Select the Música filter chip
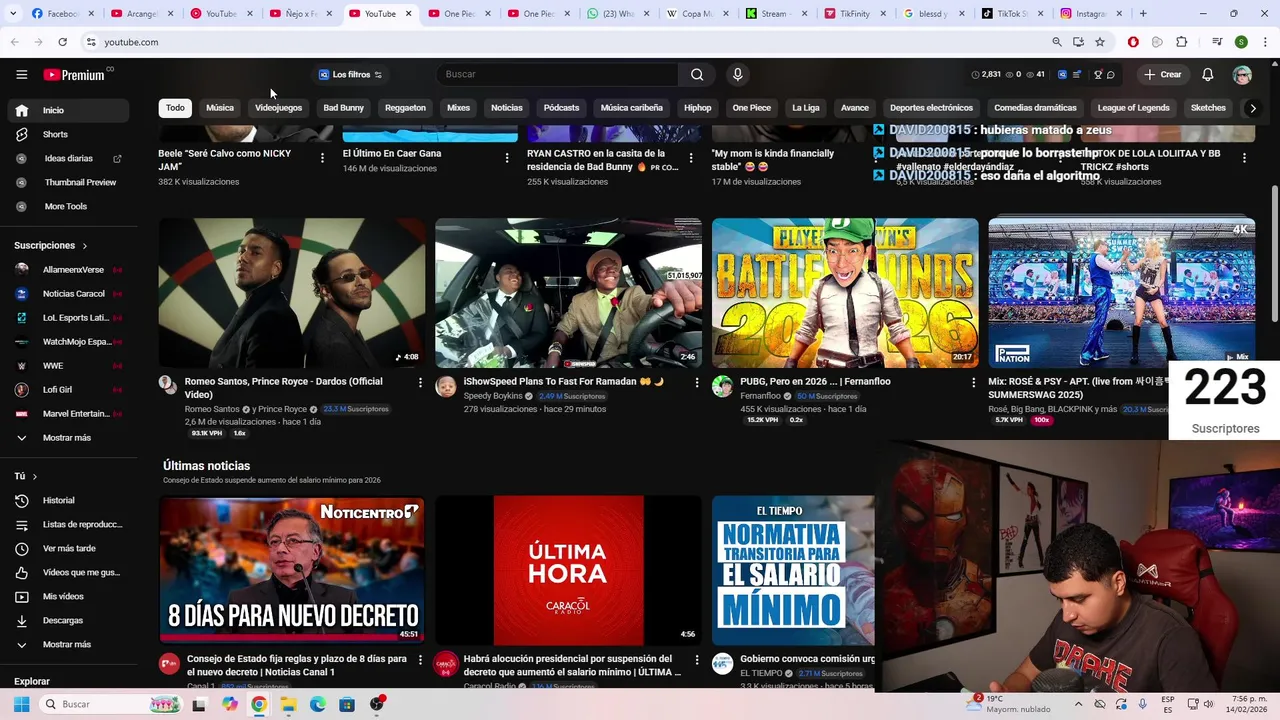This screenshot has height=720, width=1280. click(x=220, y=108)
